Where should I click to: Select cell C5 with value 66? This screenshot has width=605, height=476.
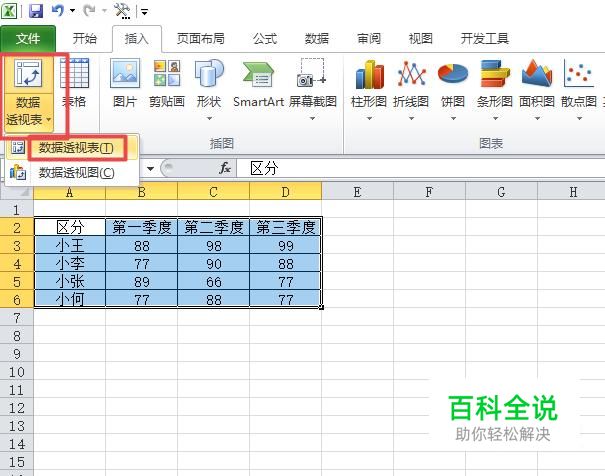[x=213, y=281]
